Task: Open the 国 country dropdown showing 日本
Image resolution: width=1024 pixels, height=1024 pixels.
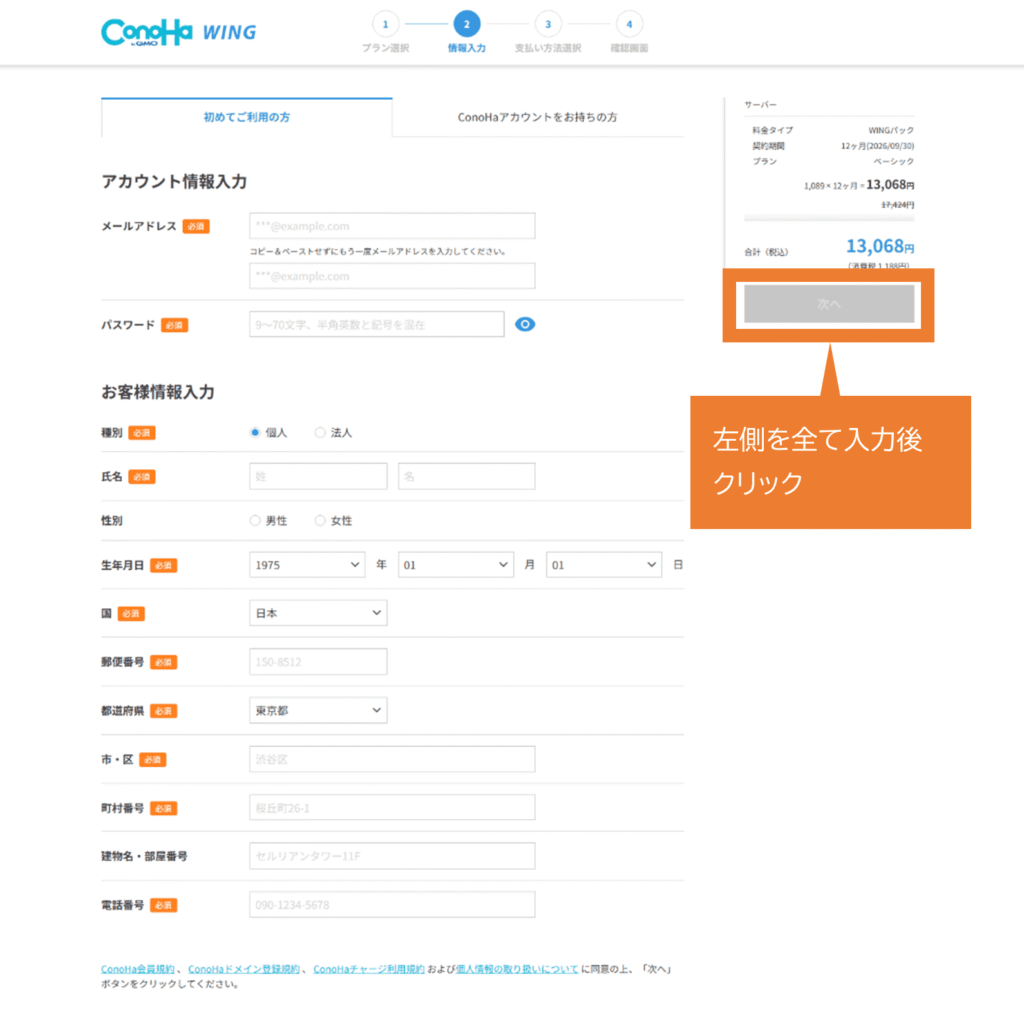Action: coord(317,613)
